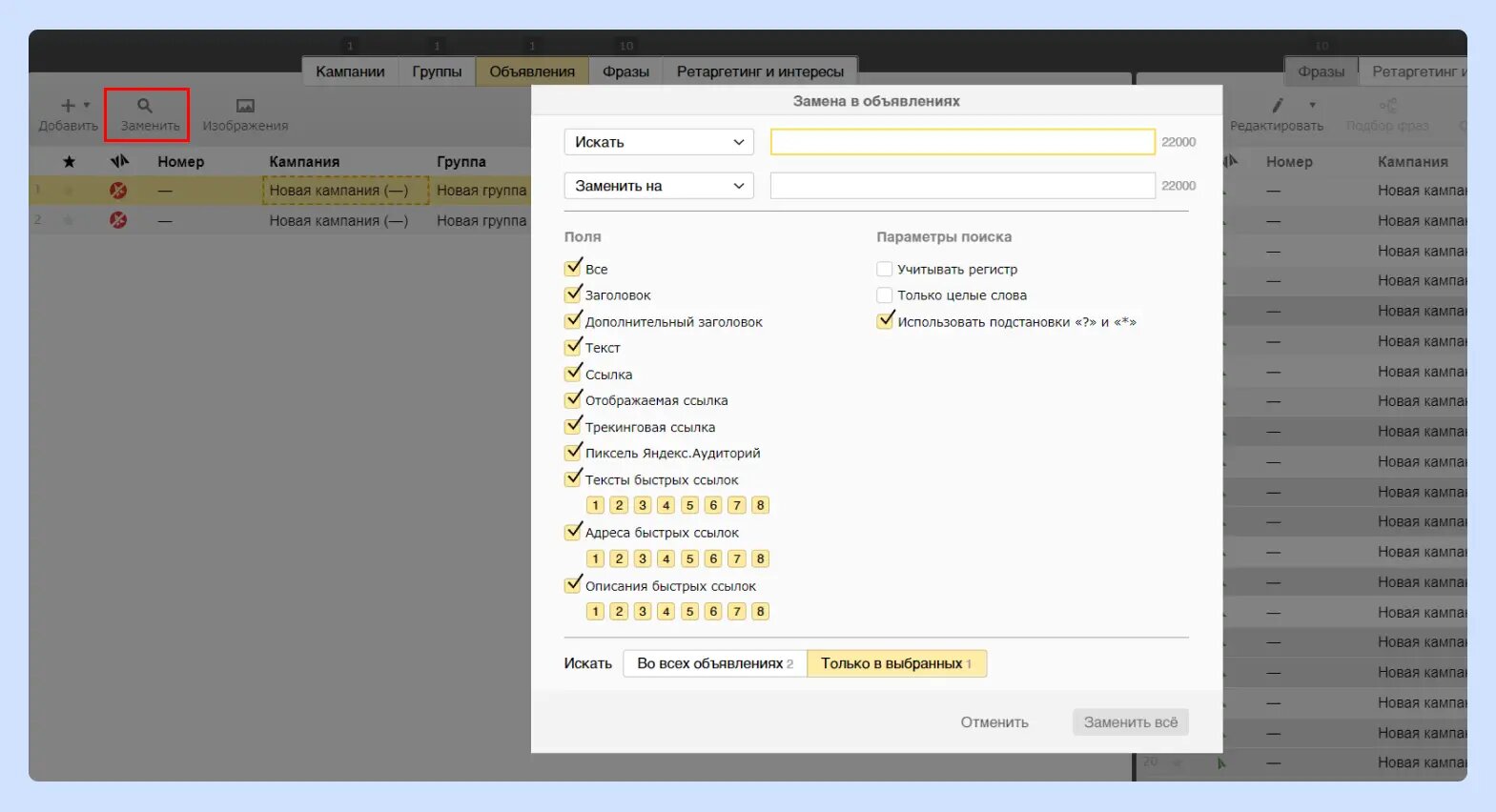Image resolution: width=1496 pixels, height=812 pixels.
Task: Uncheck the Ссылка checkbox
Action: (573, 374)
